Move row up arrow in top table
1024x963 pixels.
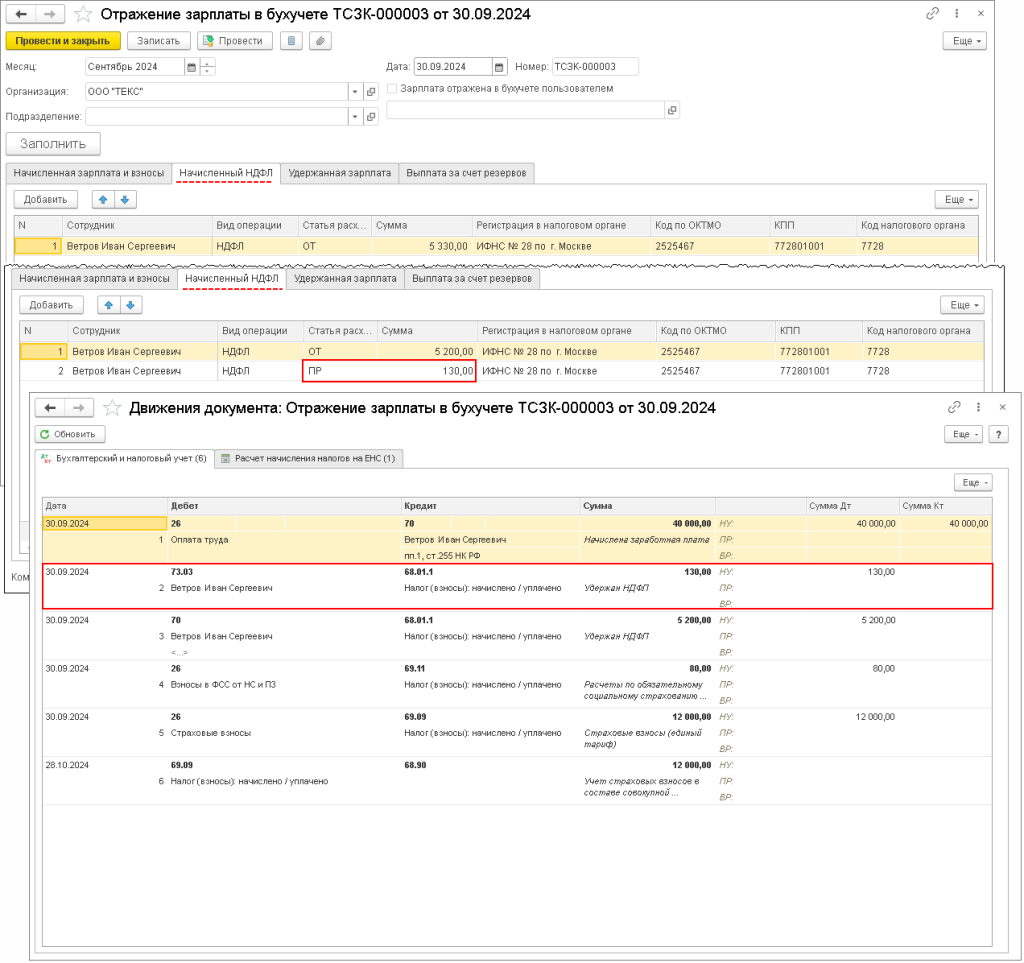tap(102, 199)
